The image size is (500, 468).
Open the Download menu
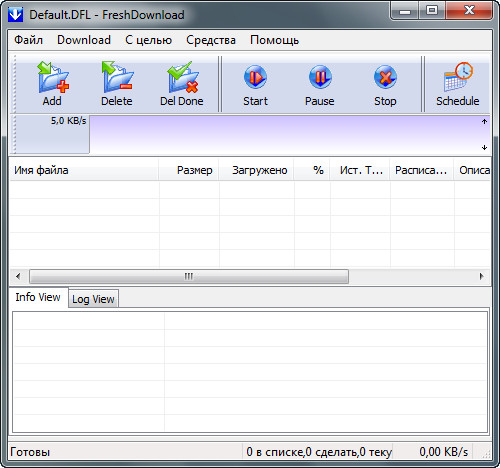click(84, 40)
